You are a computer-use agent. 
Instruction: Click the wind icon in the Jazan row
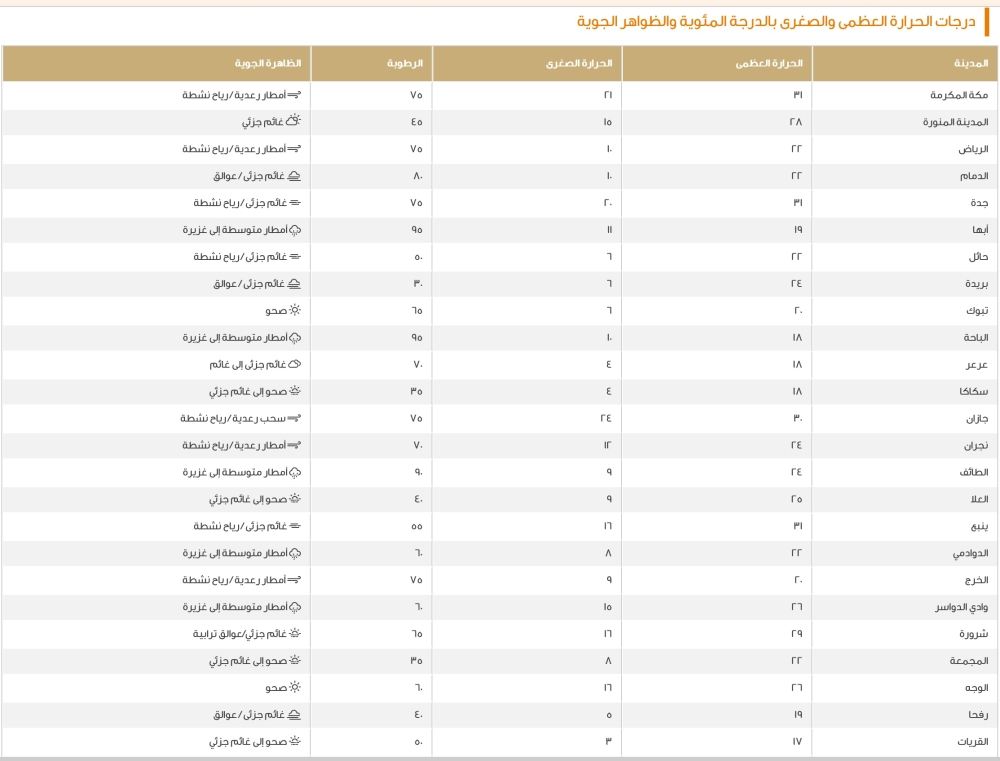click(294, 418)
